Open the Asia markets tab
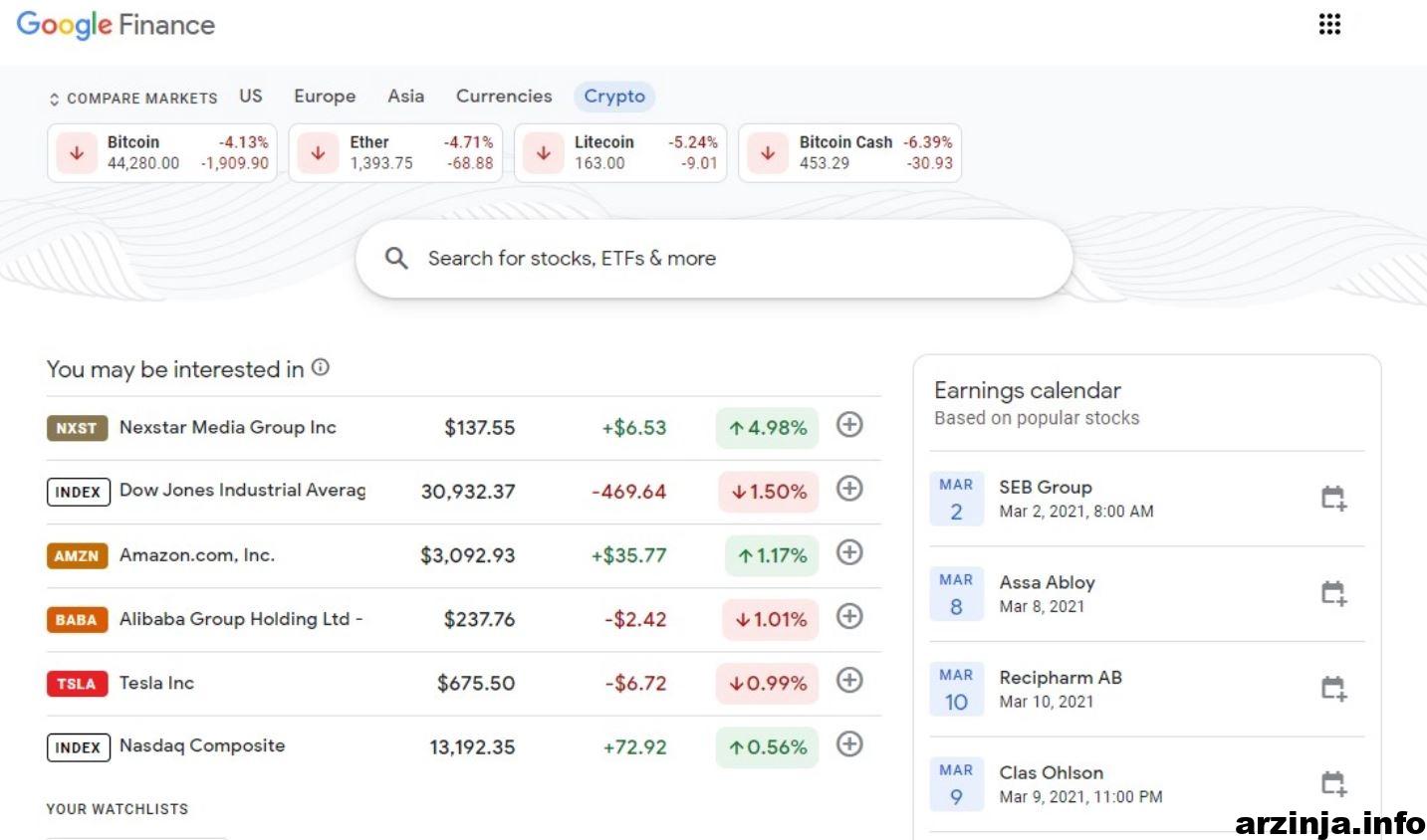This screenshot has height=840, width=1427. [405, 97]
